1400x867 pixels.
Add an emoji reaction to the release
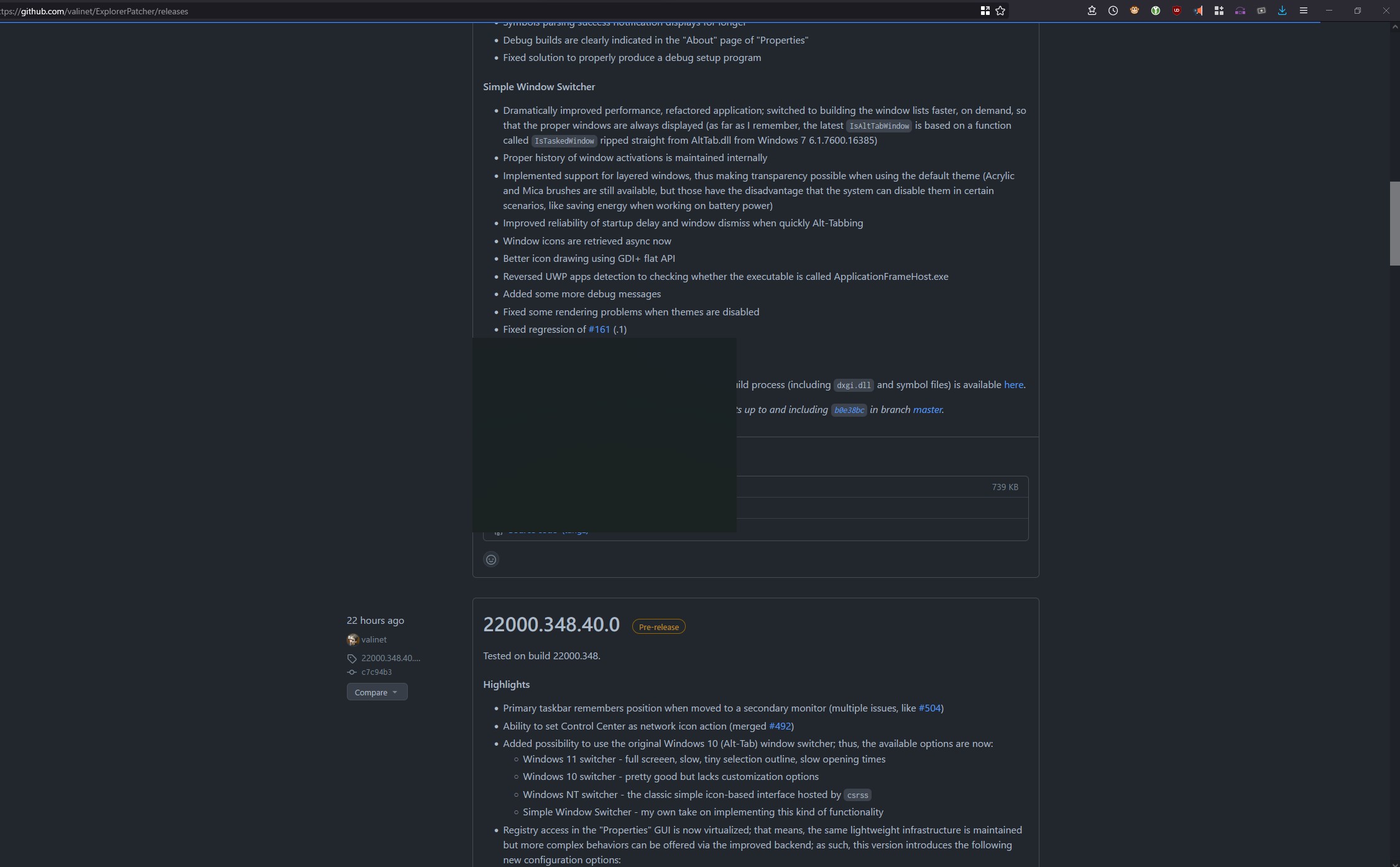[491, 559]
